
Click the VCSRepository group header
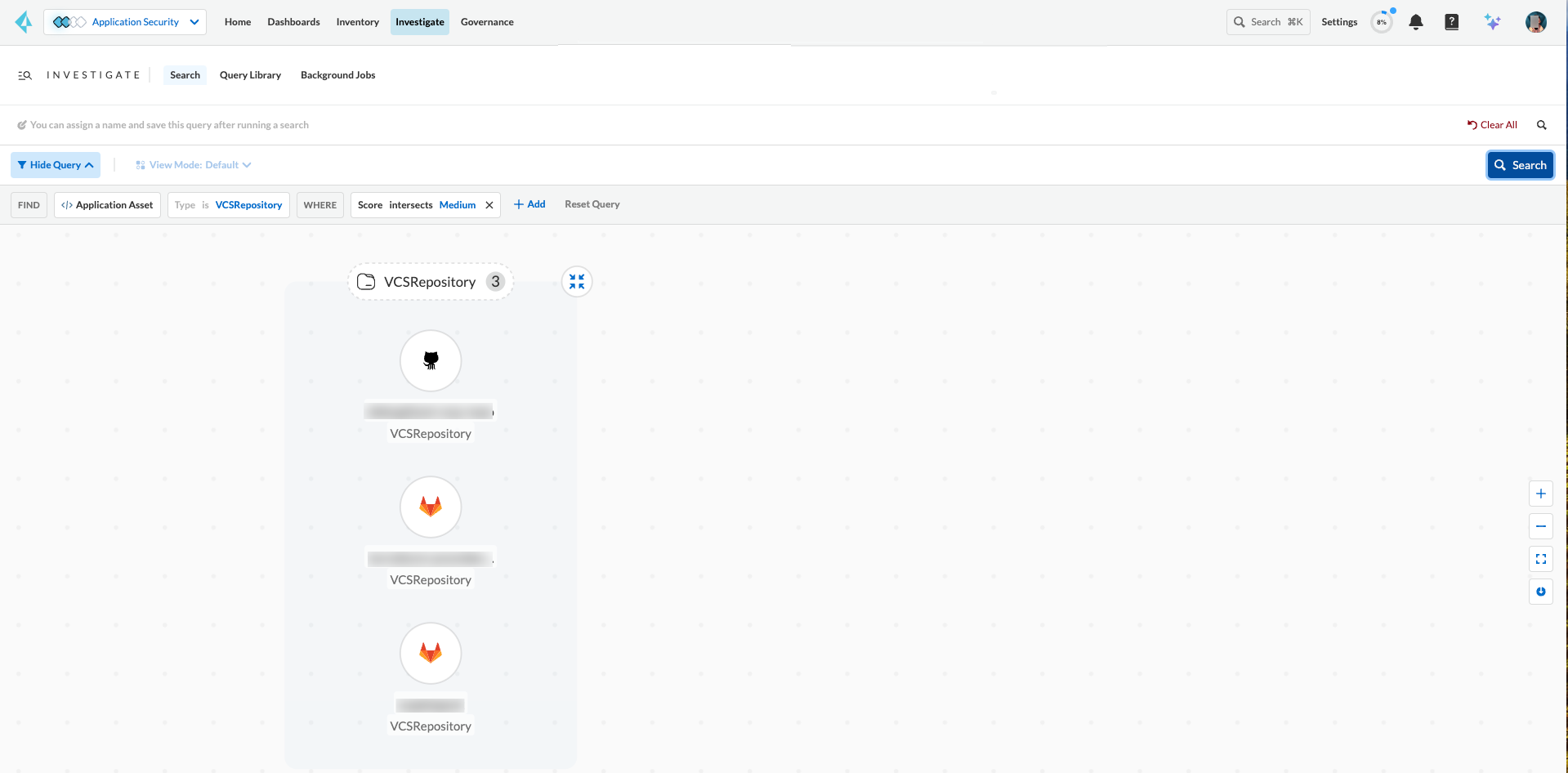tap(430, 282)
